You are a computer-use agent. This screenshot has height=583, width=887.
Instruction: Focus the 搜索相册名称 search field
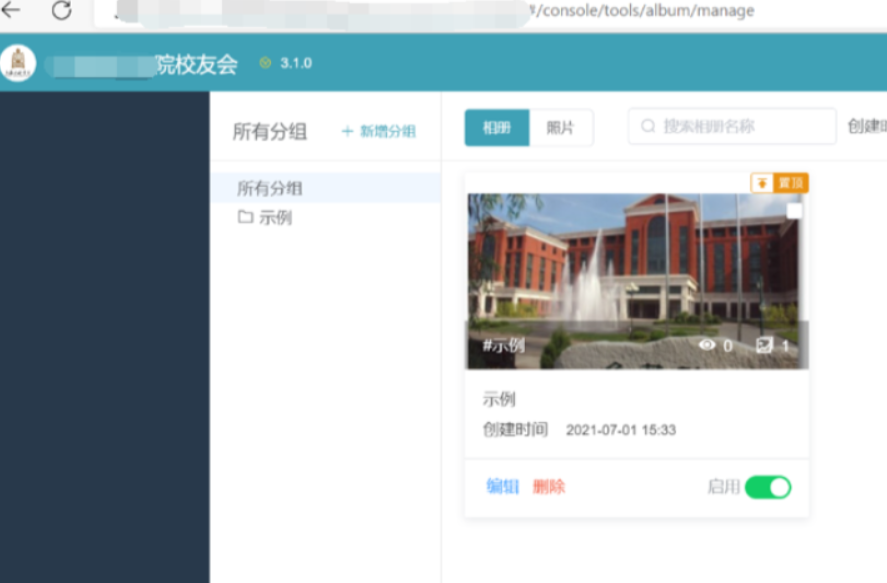(x=740, y=127)
